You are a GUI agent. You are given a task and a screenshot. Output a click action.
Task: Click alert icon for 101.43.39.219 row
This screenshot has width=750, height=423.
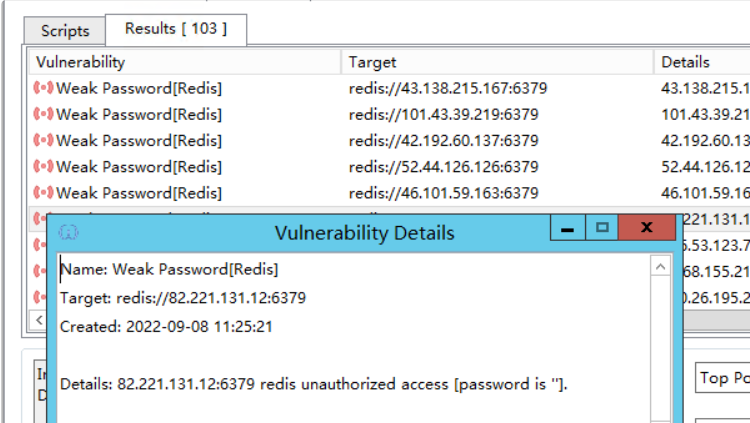tap(43, 114)
